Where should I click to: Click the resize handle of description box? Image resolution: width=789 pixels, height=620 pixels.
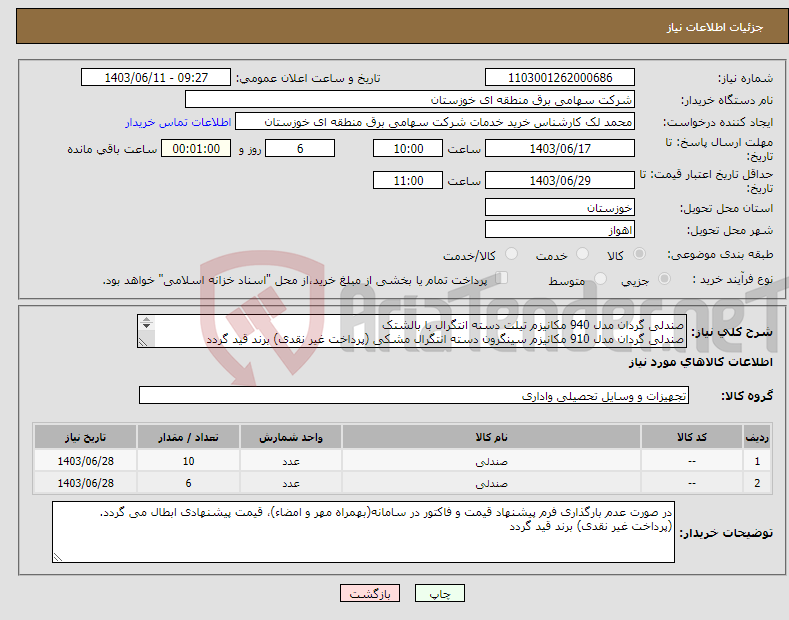[x=143, y=342]
